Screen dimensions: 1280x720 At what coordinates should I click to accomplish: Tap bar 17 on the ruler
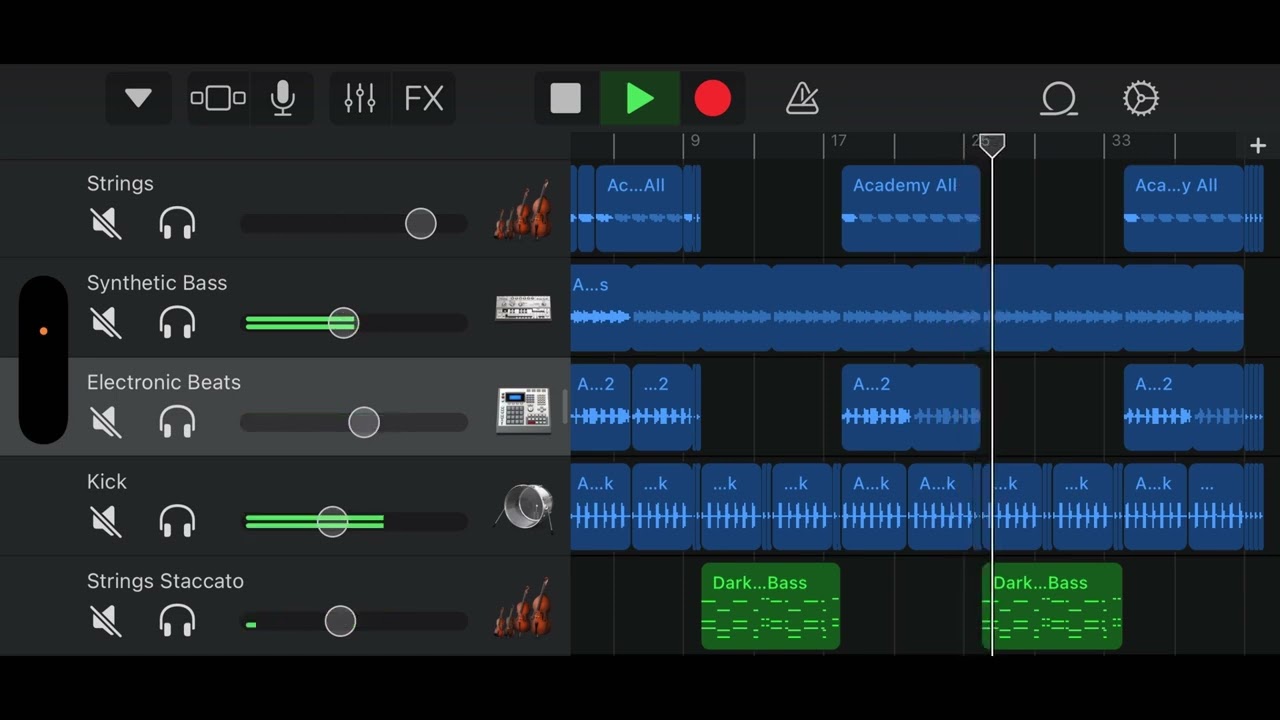[x=838, y=141]
